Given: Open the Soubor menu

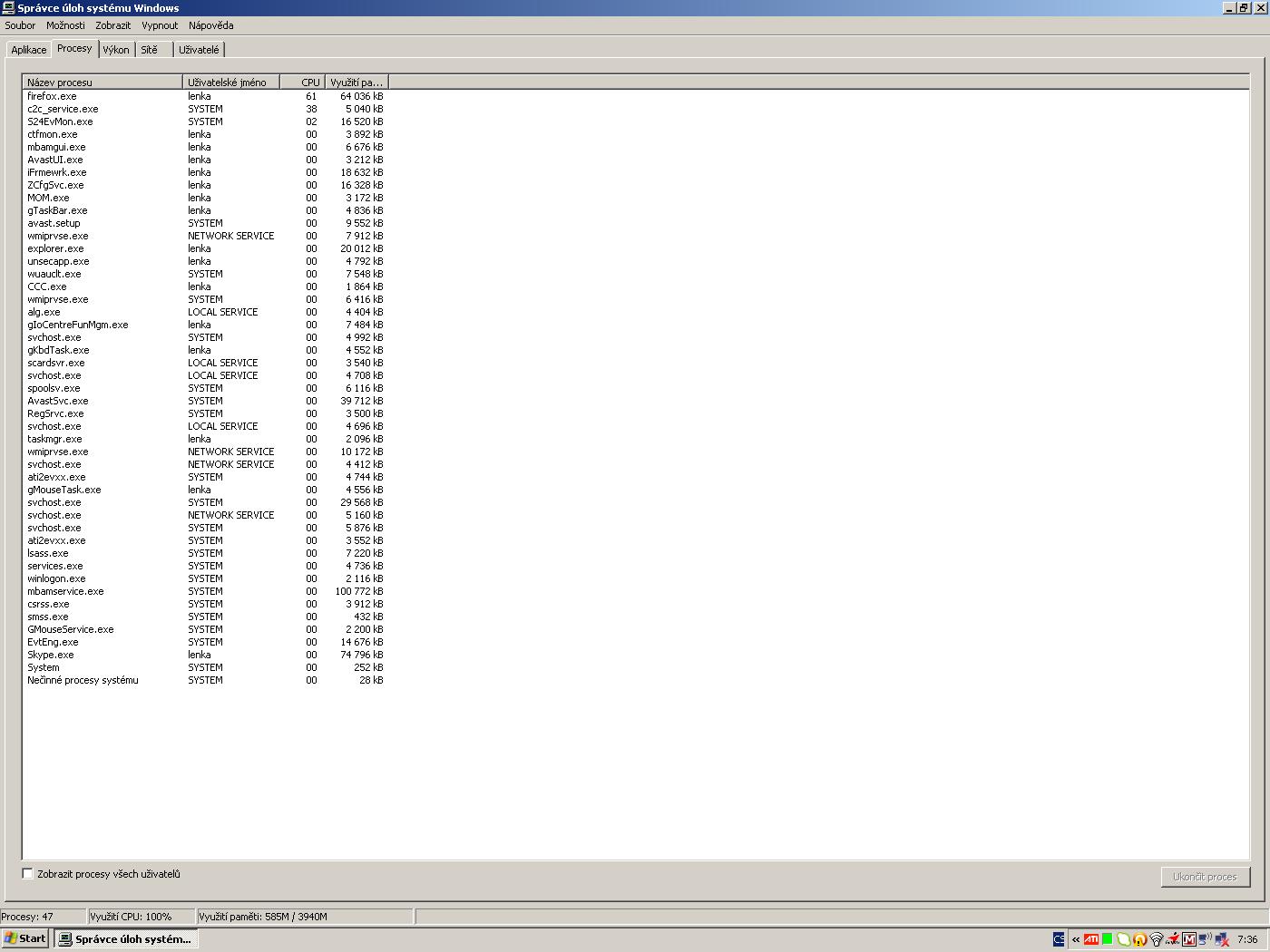Looking at the screenshot, I should click(x=20, y=25).
